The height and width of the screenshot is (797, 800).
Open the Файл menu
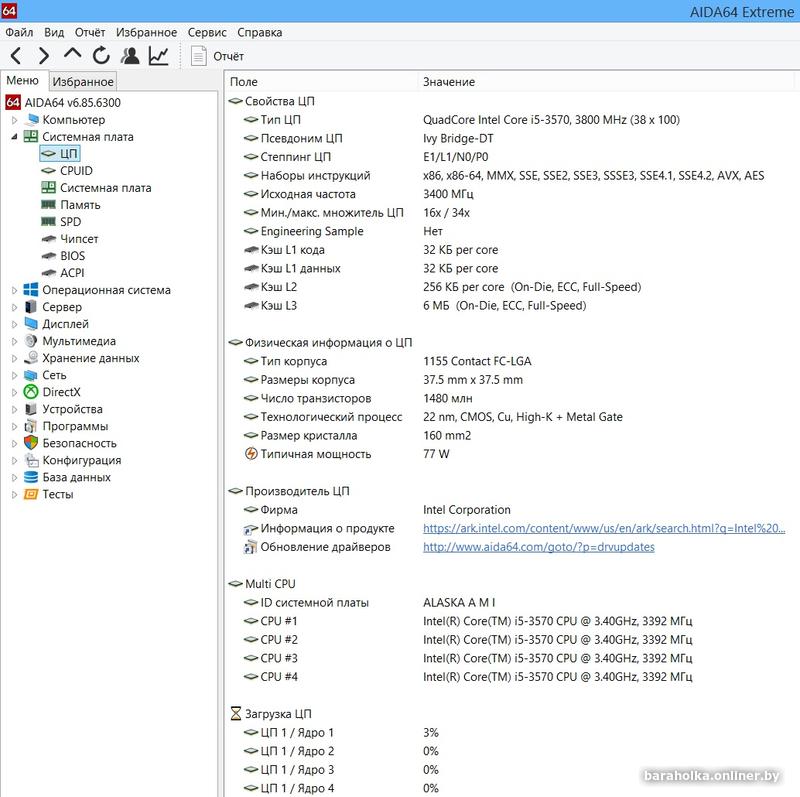tap(19, 32)
